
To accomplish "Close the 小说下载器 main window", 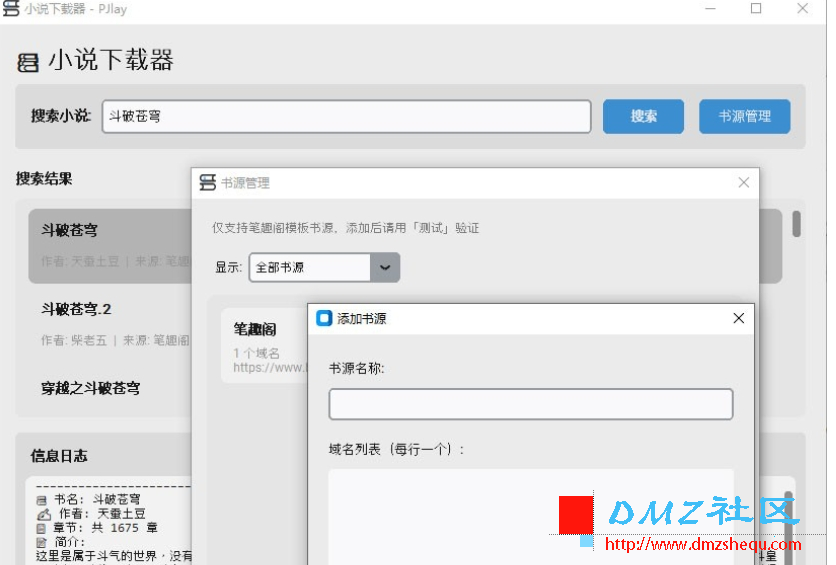I will (802, 9).
